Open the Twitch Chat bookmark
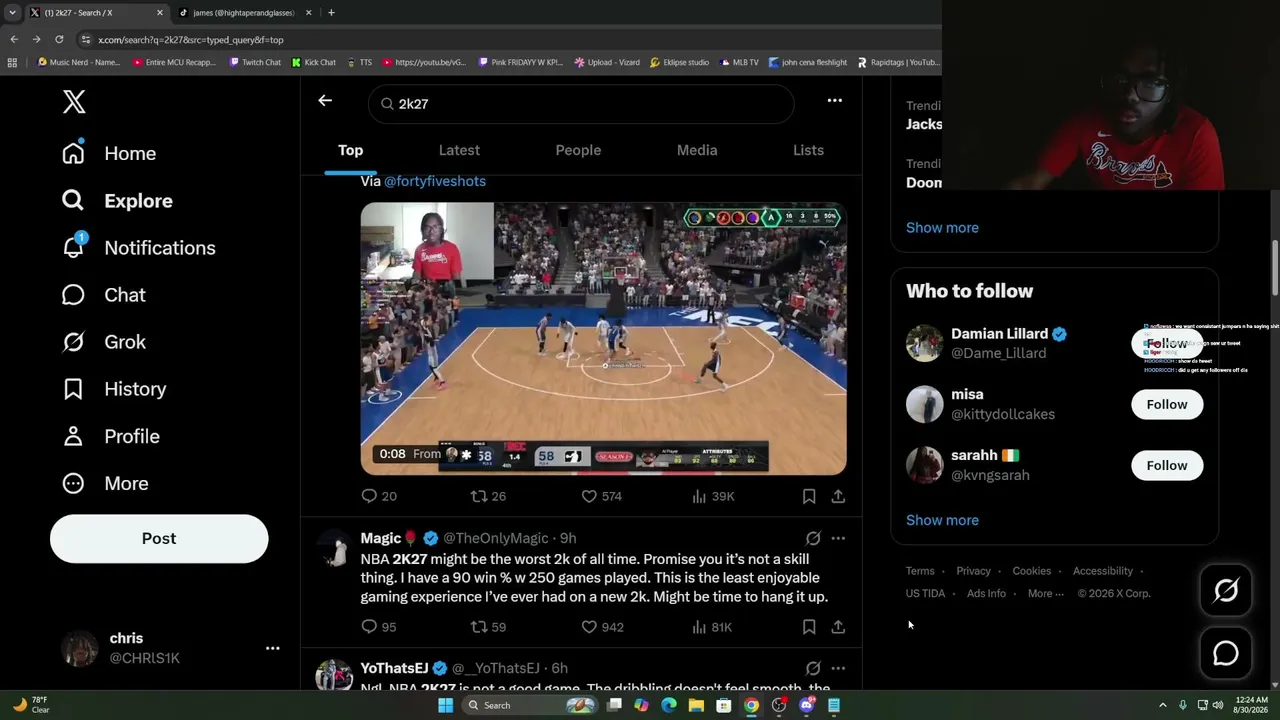 tap(254, 62)
